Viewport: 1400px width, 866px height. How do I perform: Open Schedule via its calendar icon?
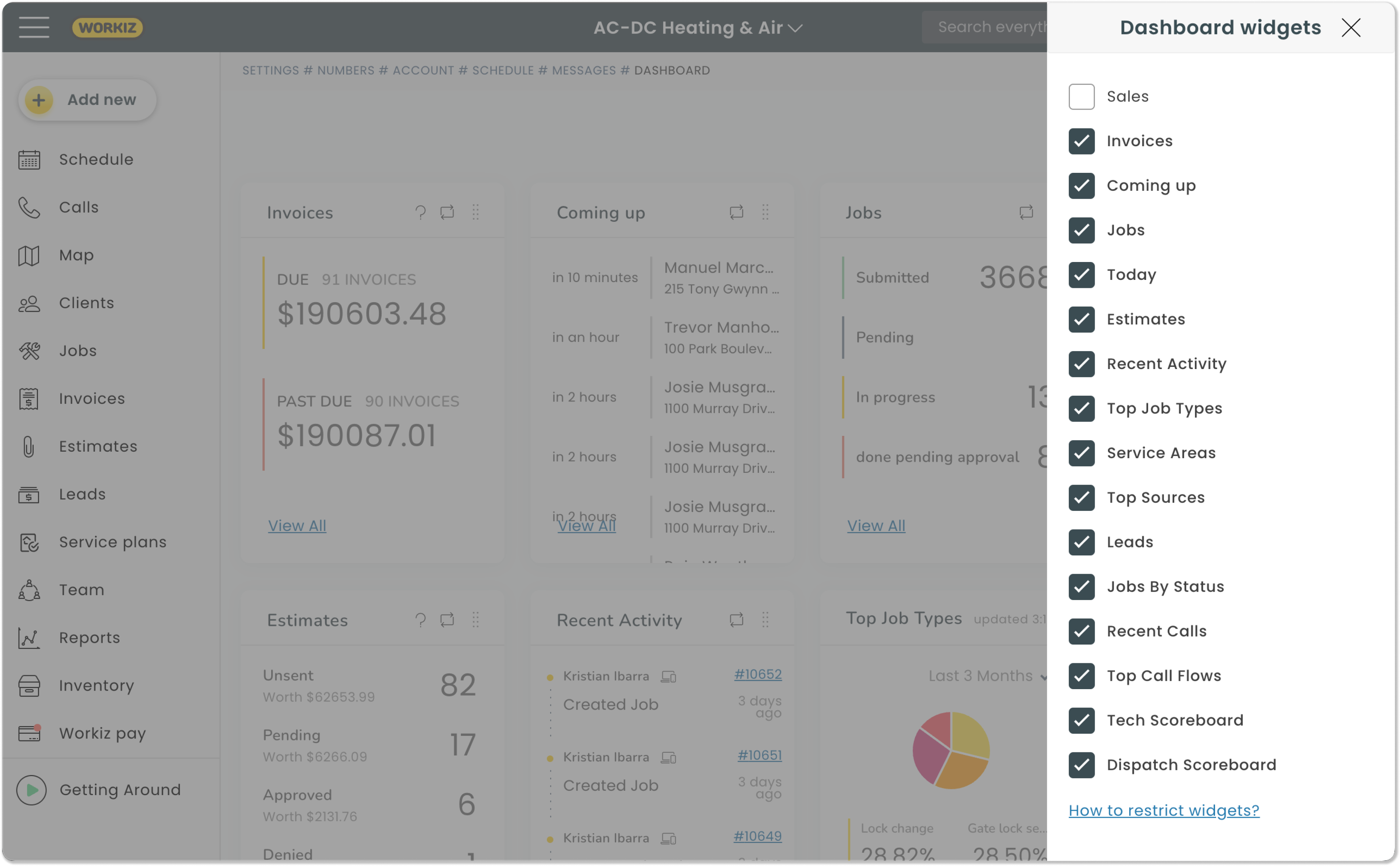coord(29,160)
